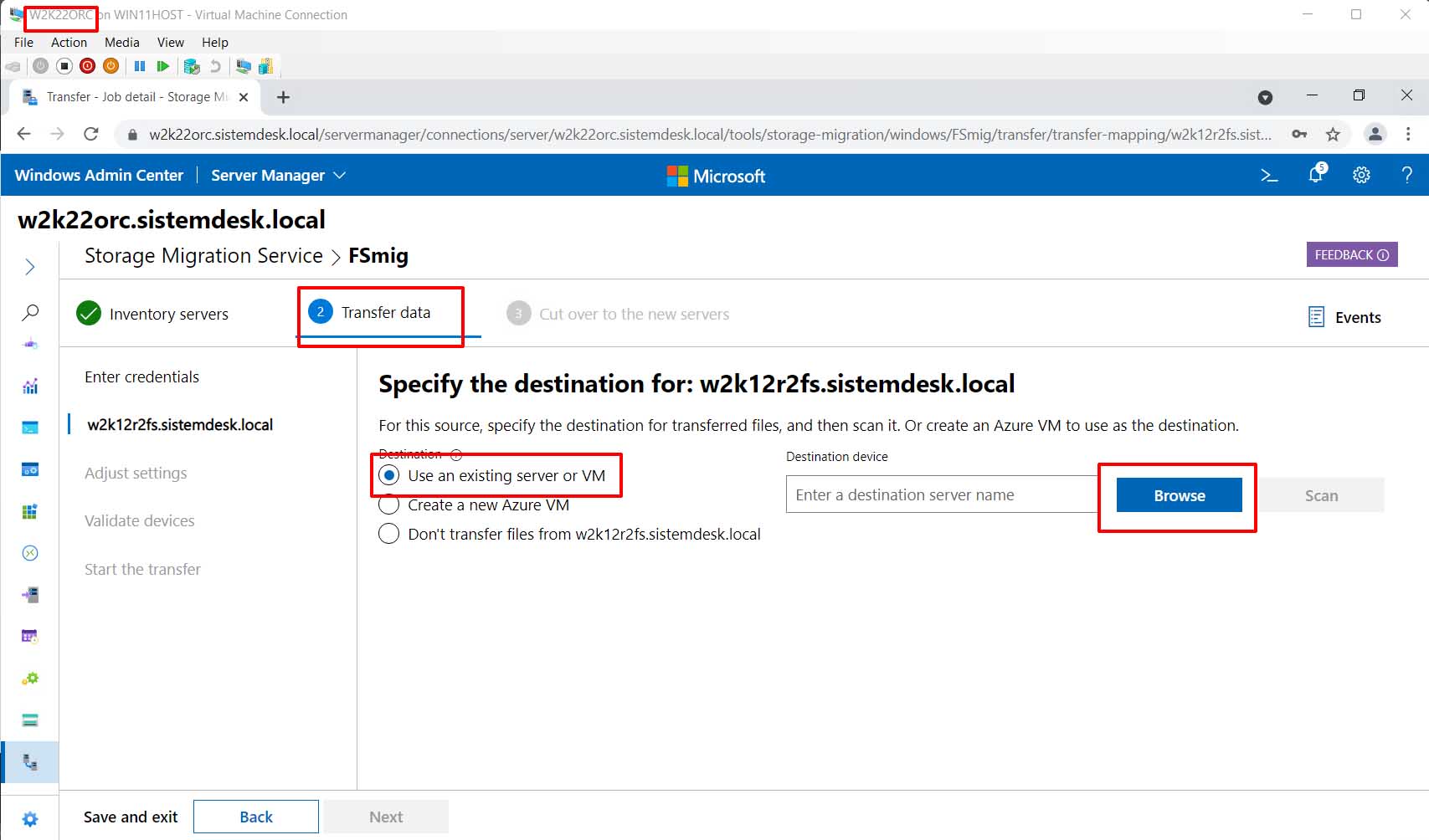
Task: View notifications via the bell icon
Action: pos(1316,174)
